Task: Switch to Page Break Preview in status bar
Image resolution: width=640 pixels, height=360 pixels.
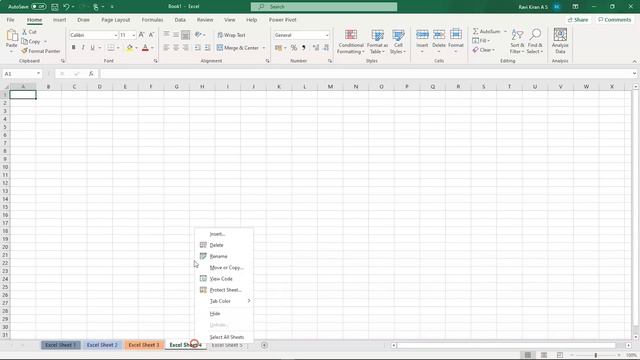Action: pyautogui.click(x=560, y=355)
